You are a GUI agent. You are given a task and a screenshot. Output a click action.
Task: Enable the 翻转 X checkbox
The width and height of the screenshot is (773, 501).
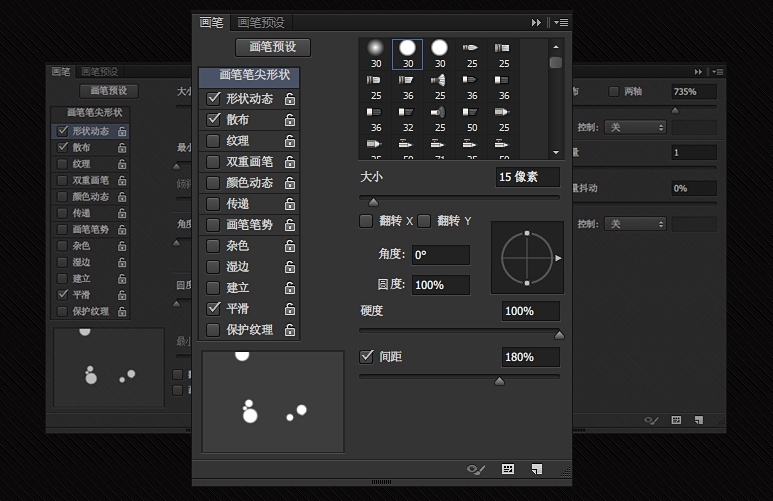pyautogui.click(x=366, y=220)
